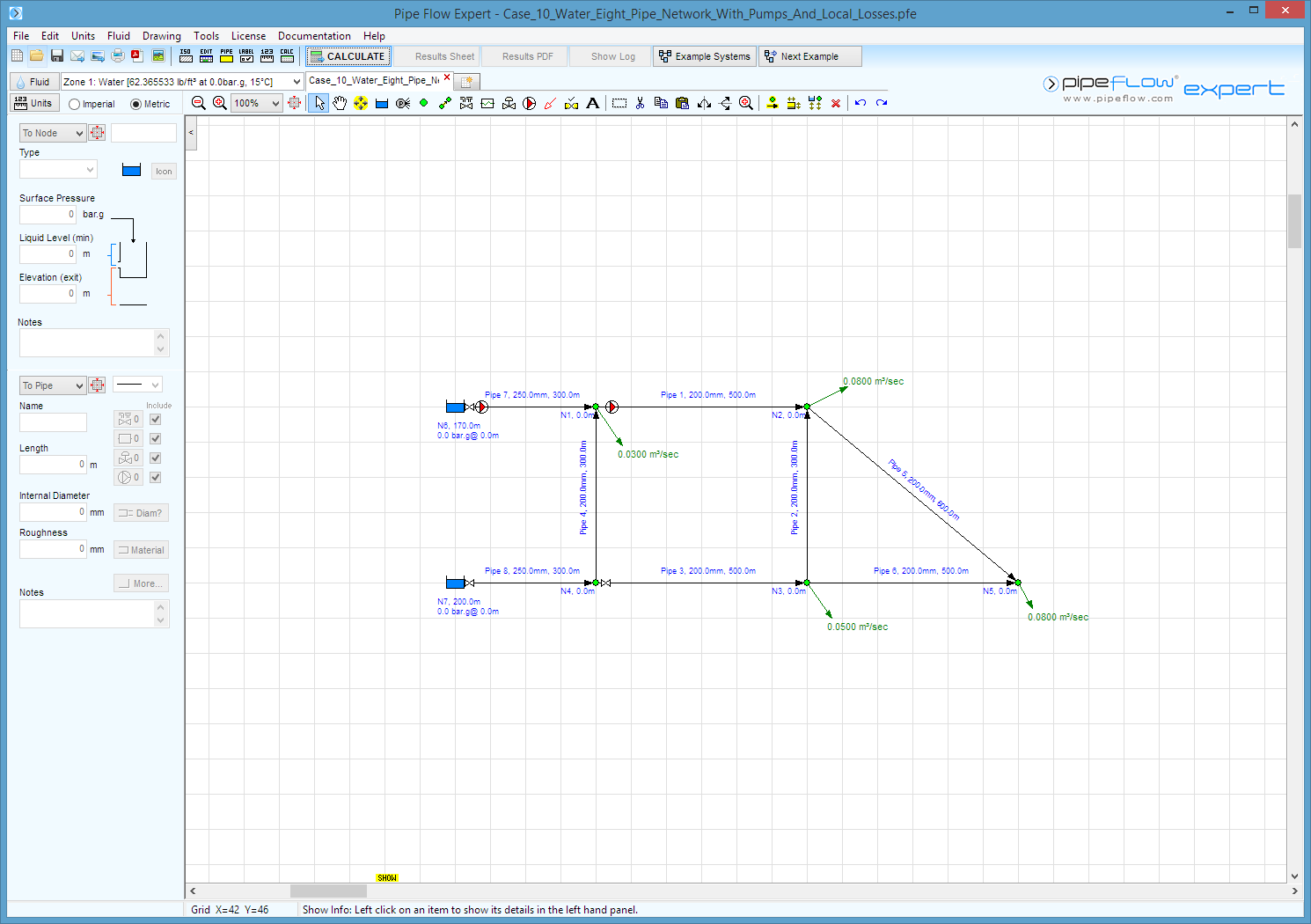This screenshot has width=1311, height=924.
Task: Select the hand pan tool
Action: (340, 103)
